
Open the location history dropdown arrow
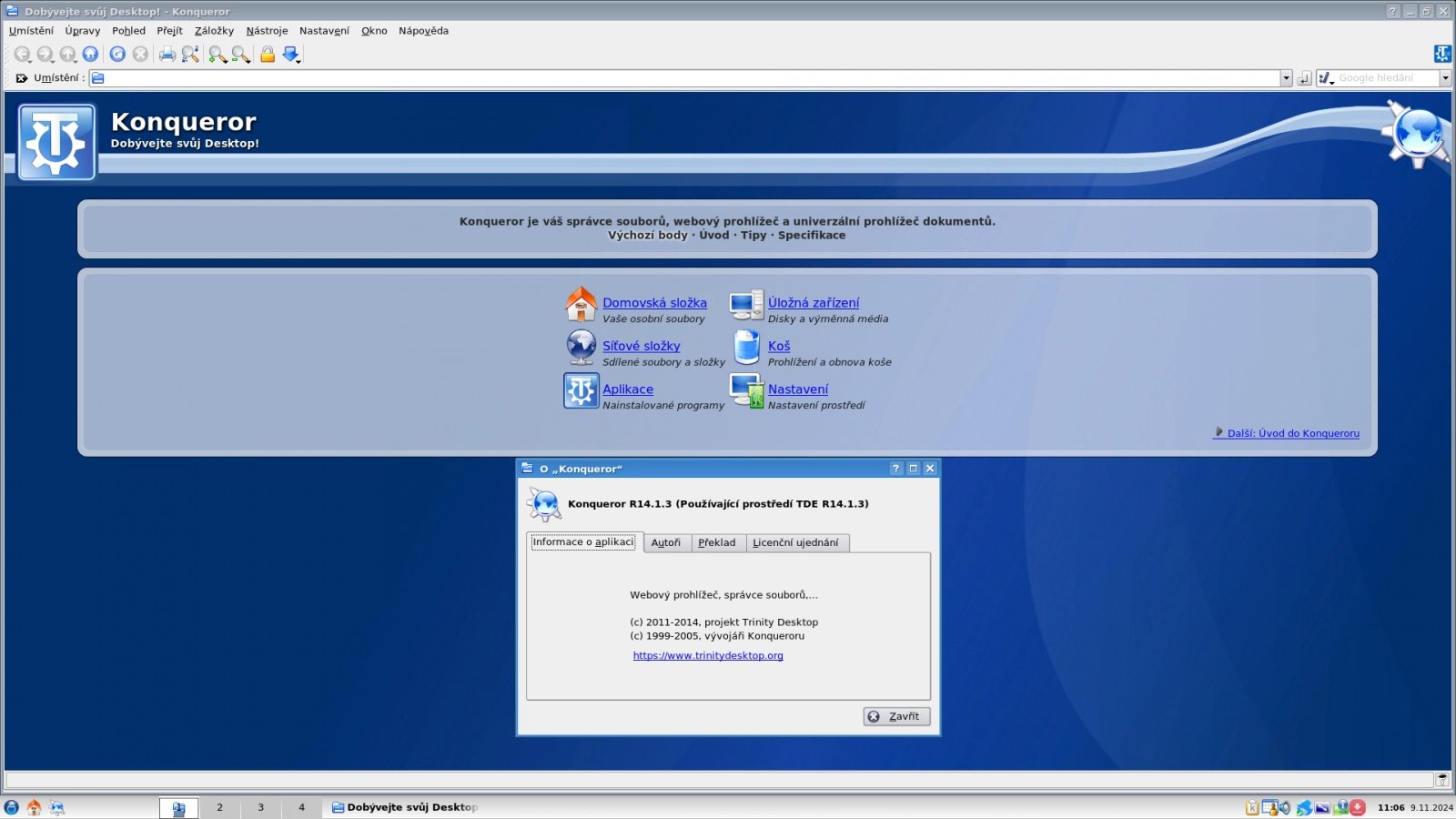pyautogui.click(x=1286, y=78)
